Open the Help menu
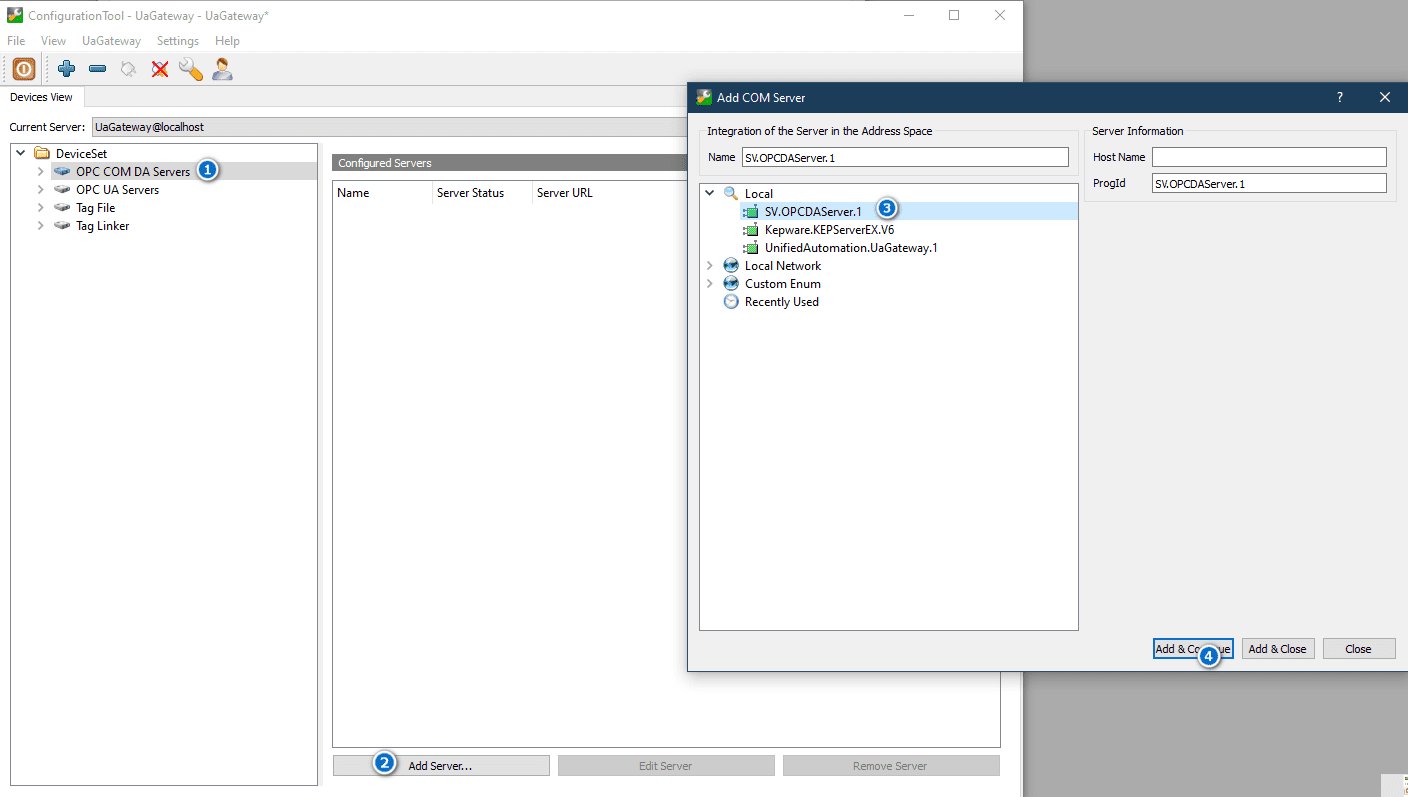Image resolution: width=1408 pixels, height=797 pixels. [227, 41]
